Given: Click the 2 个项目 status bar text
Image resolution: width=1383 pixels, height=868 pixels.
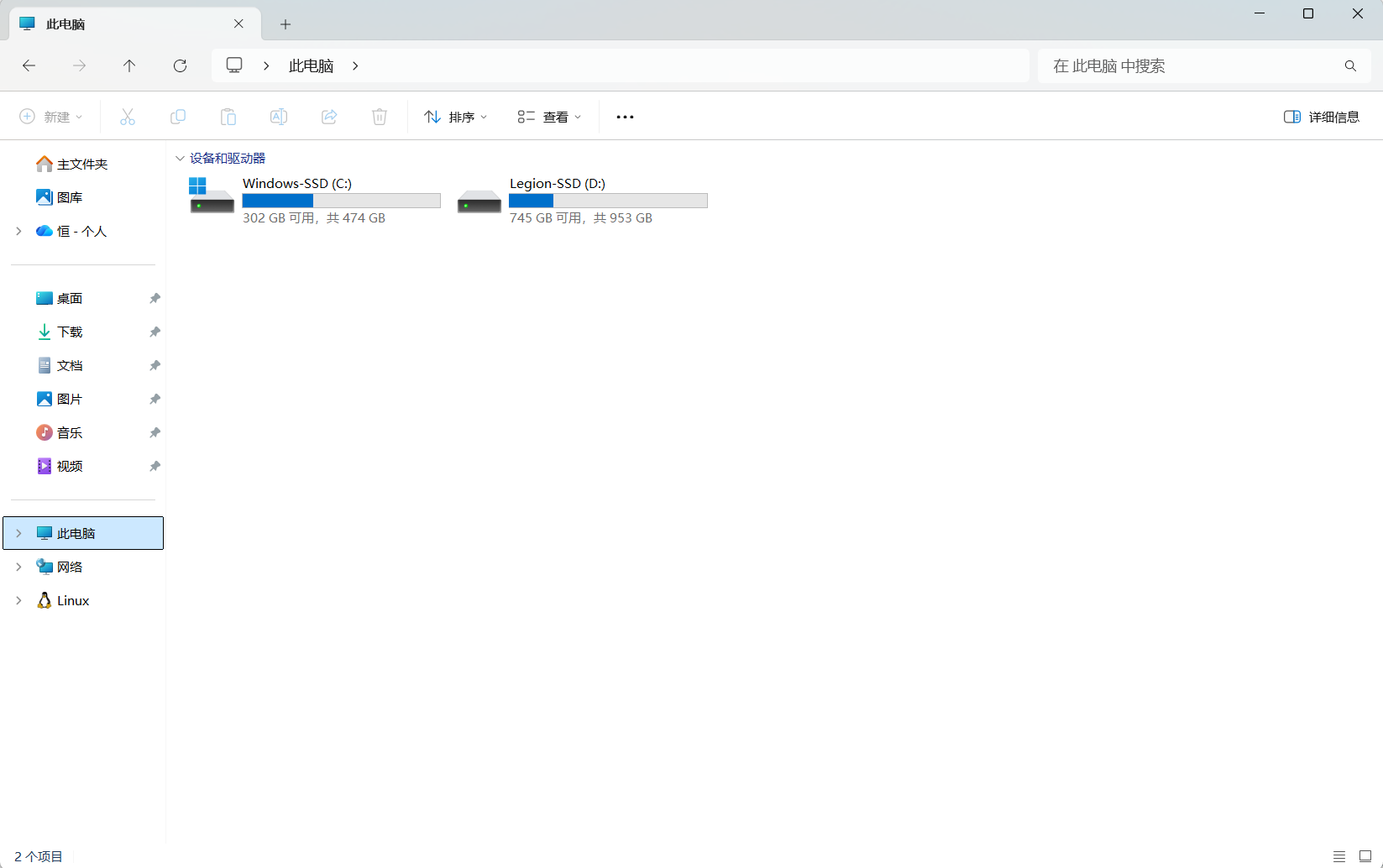Looking at the screenshot, I should click(39, 856).
